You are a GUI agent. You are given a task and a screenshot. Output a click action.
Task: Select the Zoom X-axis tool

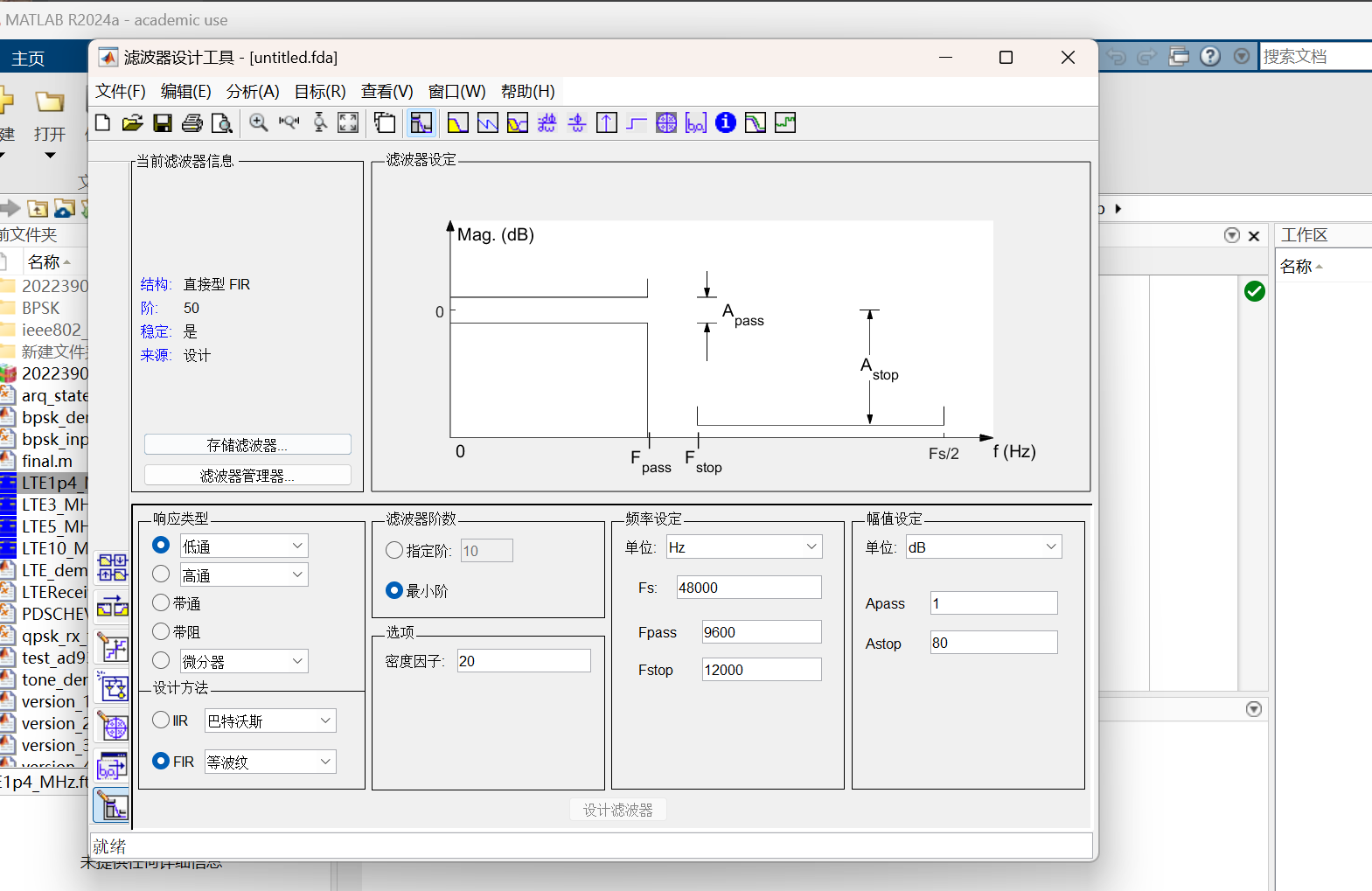(x=289, y=123)
